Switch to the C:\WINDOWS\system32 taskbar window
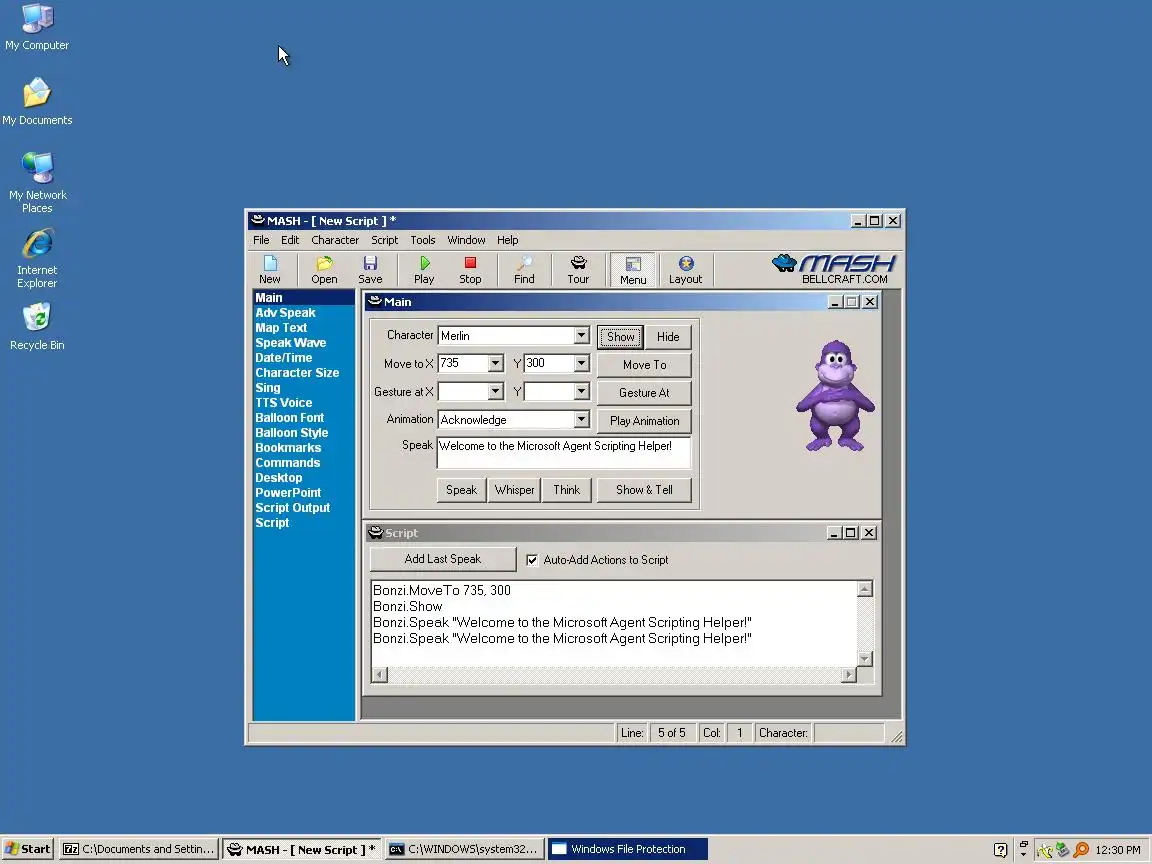This screenshot has width=1152, height=864. (x=464, y=849)
